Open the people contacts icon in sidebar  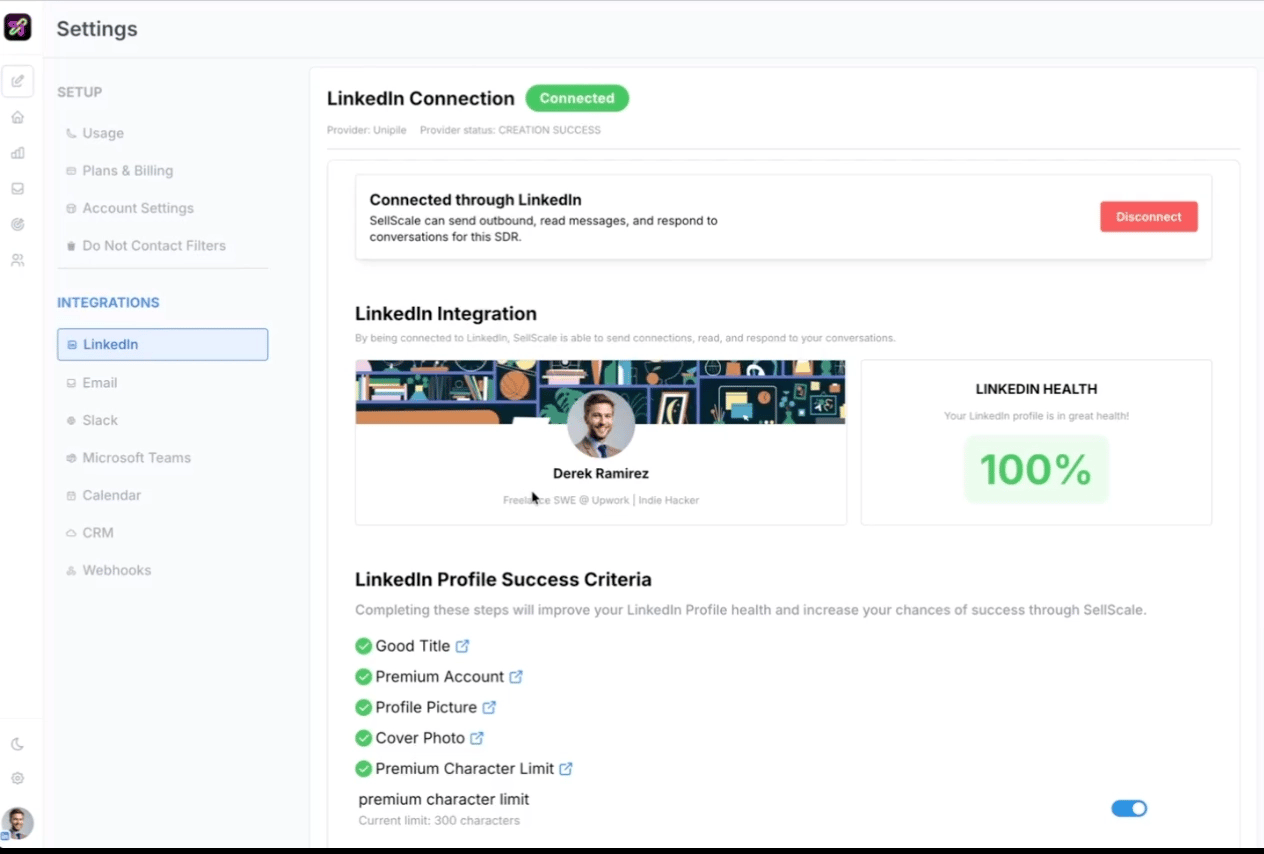[17, 260]
